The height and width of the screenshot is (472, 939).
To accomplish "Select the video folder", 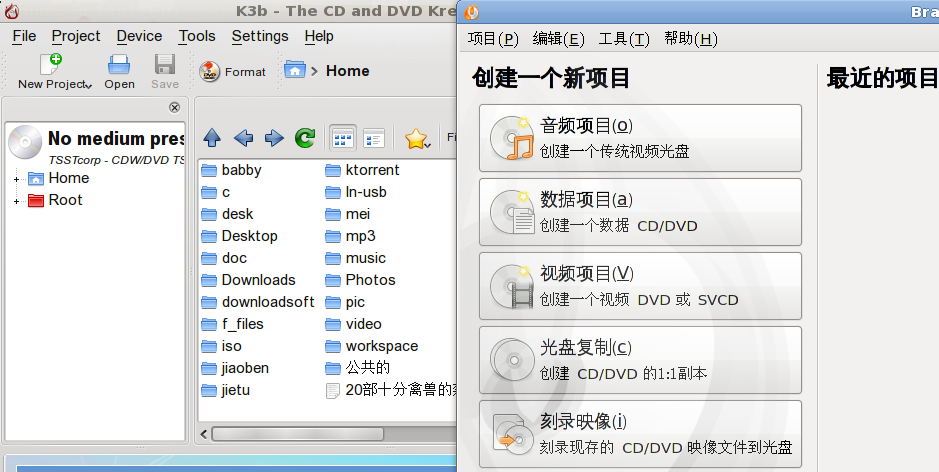I will point(353,324).
